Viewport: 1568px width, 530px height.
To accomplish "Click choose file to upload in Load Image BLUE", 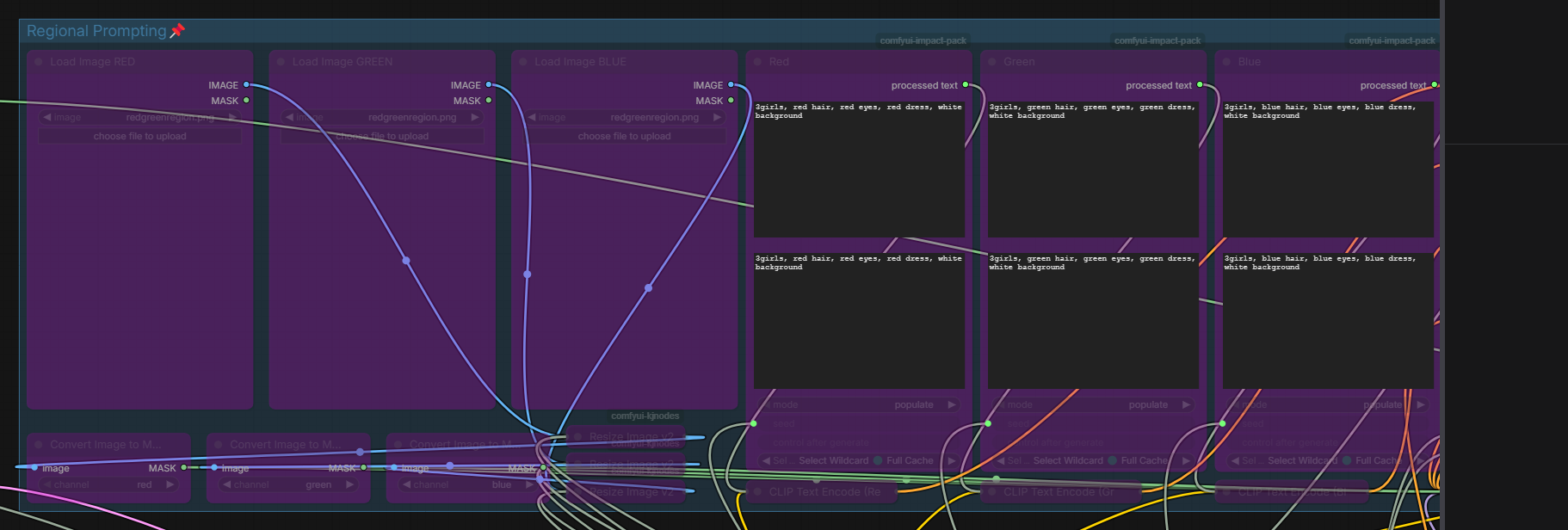I will point(624,136).
